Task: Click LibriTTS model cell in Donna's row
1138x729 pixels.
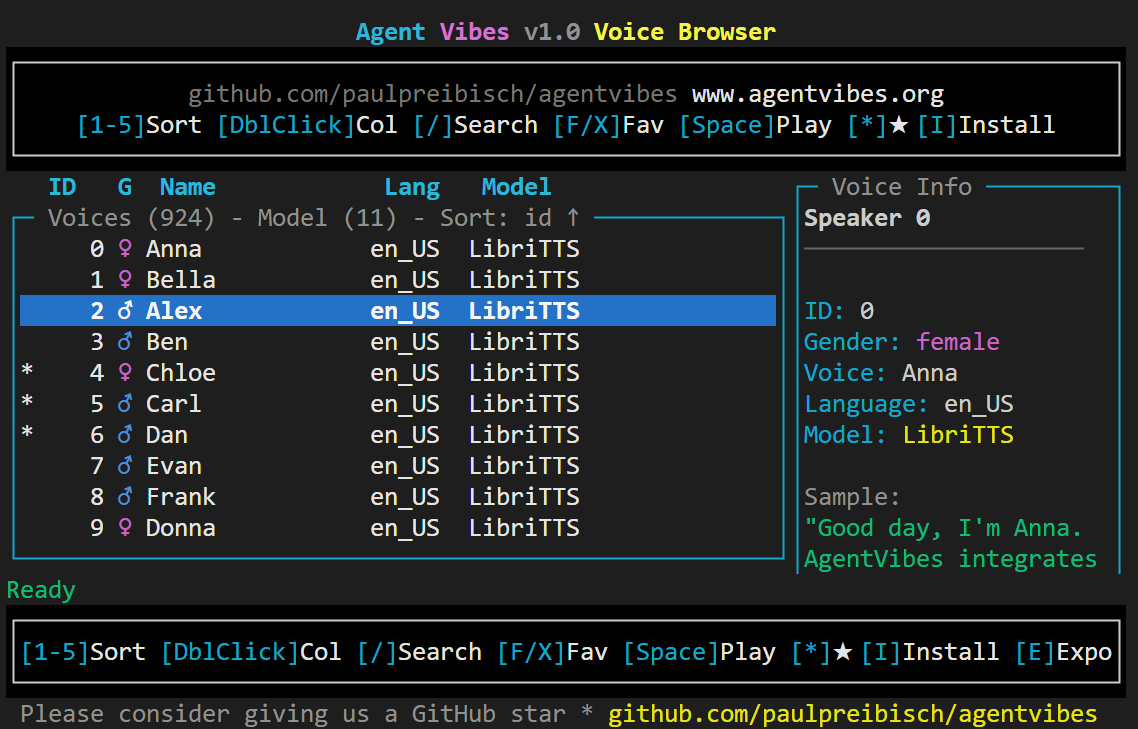Action: click(524, 528)
